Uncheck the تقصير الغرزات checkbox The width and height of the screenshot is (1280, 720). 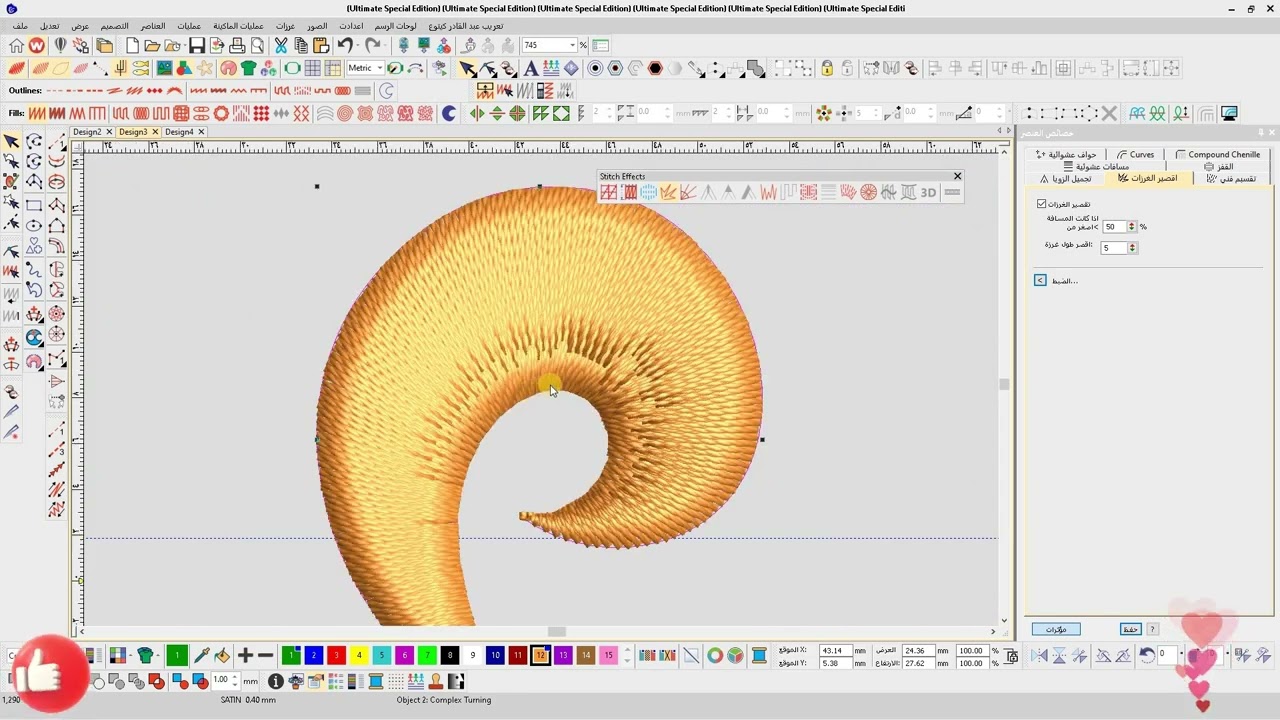coord(1041,204)
